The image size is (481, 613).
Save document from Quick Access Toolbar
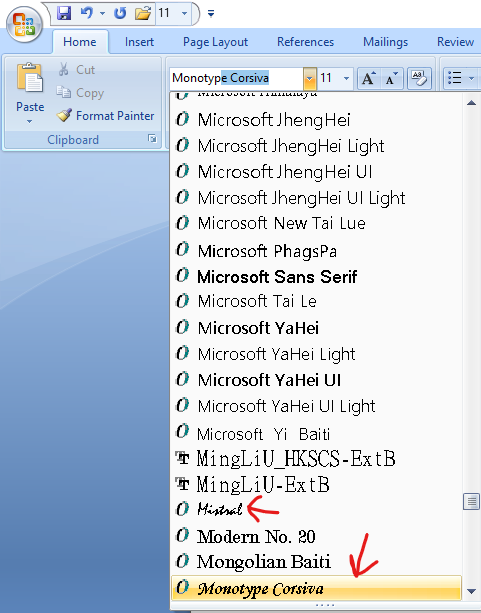(64, 13)
